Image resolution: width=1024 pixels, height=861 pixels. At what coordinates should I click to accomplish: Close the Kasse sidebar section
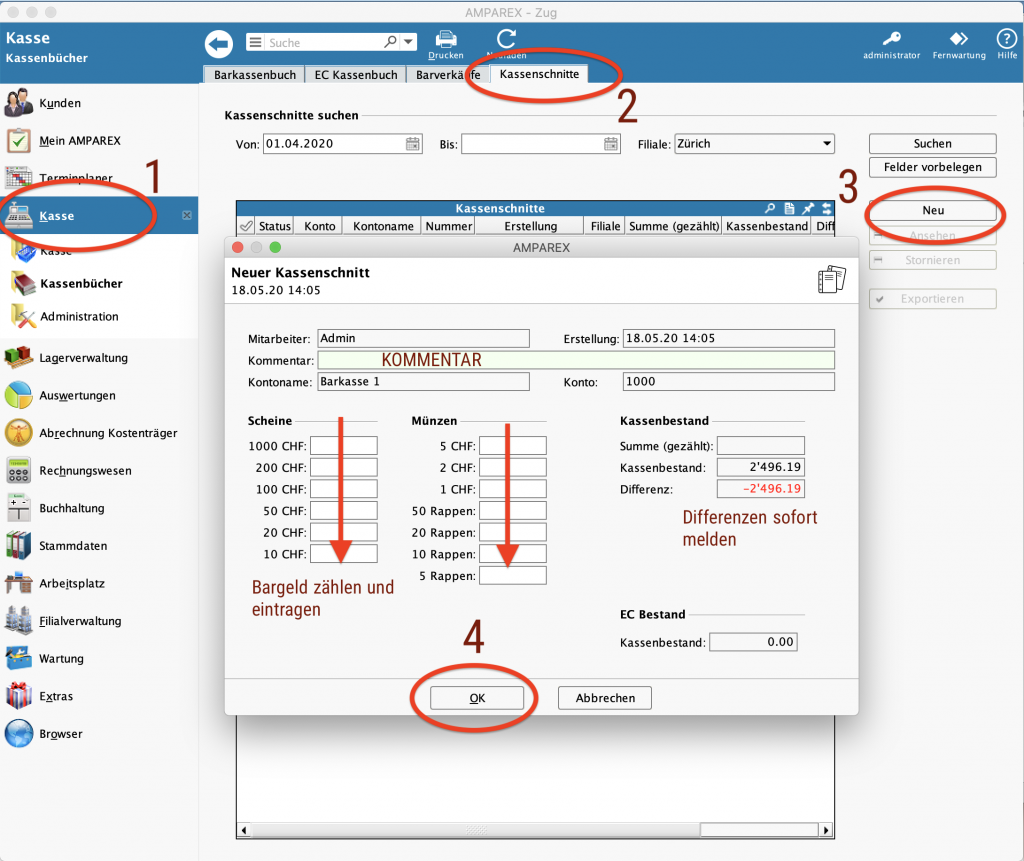[187, 216]
